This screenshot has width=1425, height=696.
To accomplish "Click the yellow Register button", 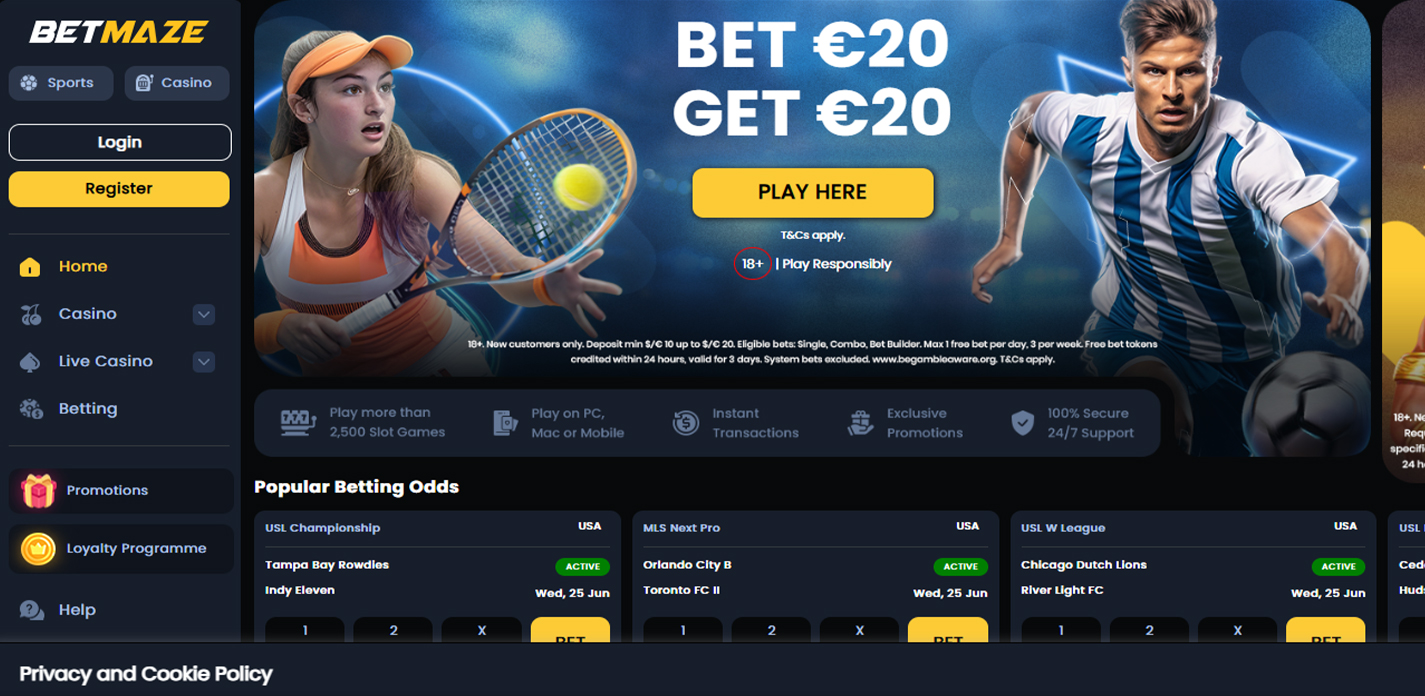I will point(119,189).
